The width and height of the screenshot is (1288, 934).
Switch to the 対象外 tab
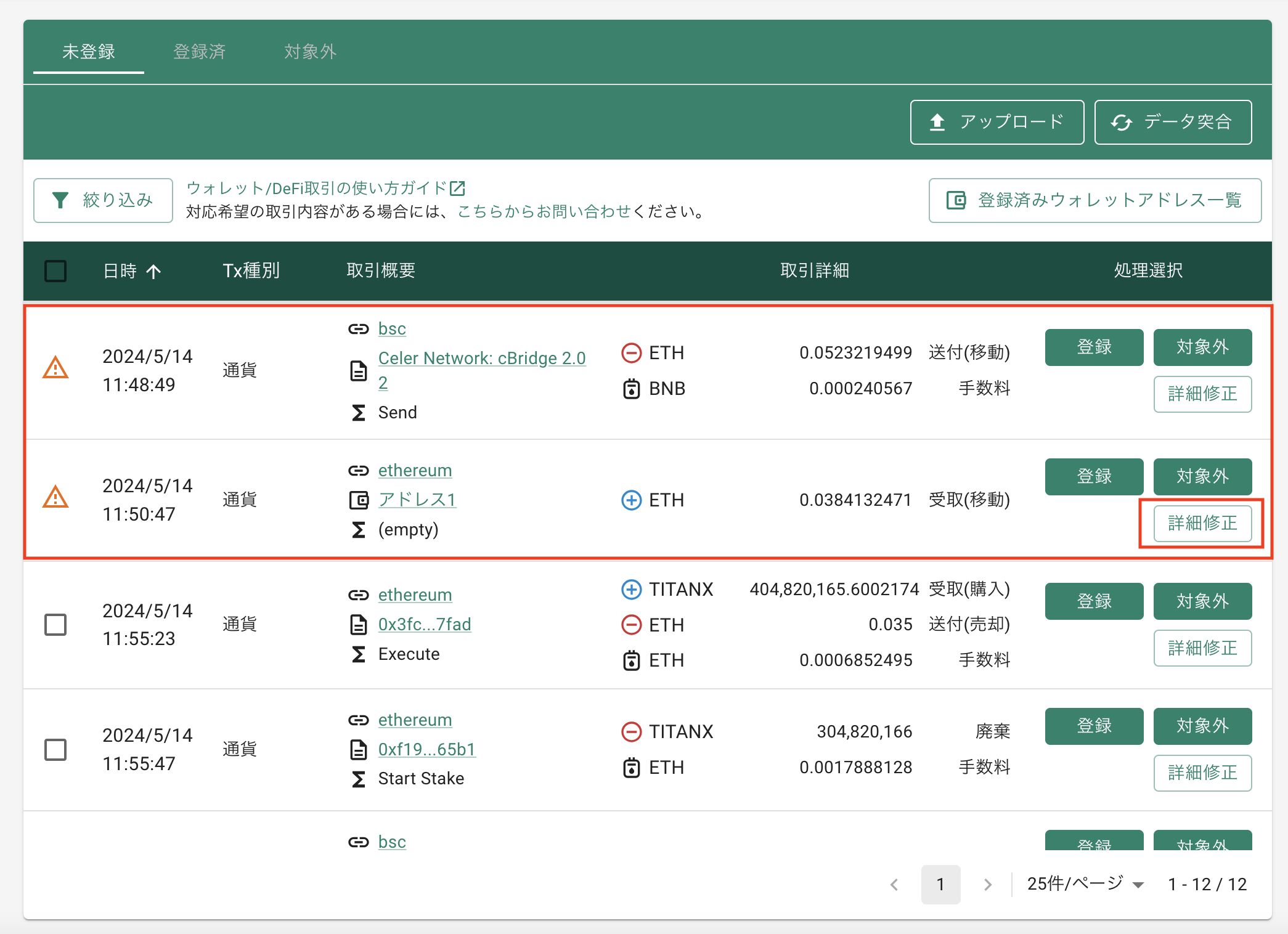pyautogui.click(x=311, y=52)
